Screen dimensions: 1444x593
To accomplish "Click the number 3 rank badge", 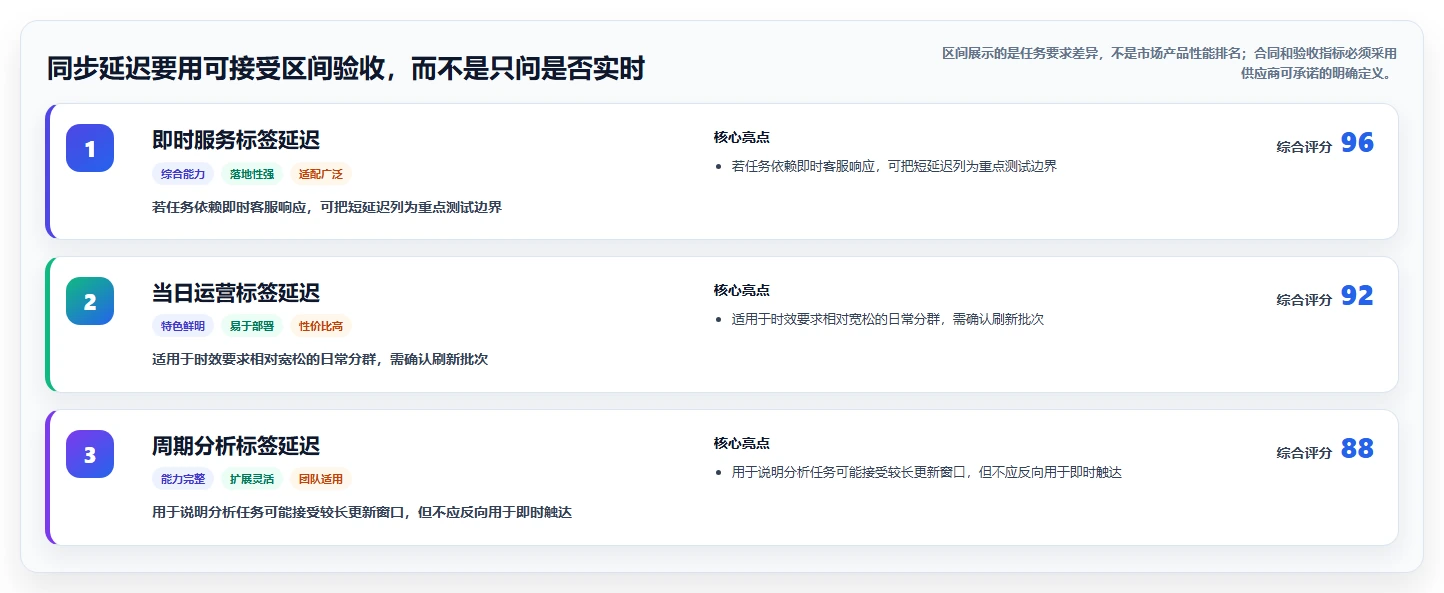I will tap(90, 454).
